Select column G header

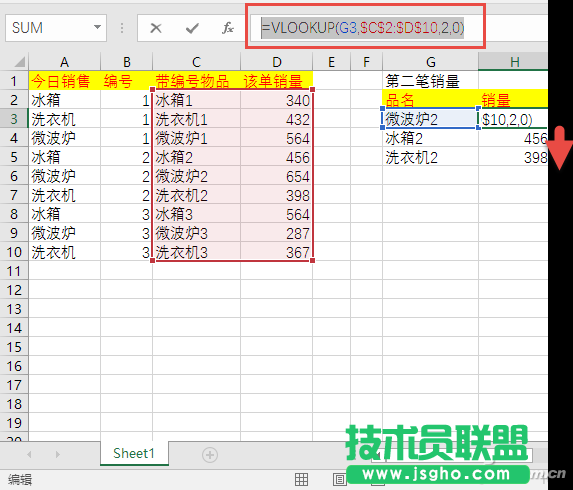click(430, 61)
